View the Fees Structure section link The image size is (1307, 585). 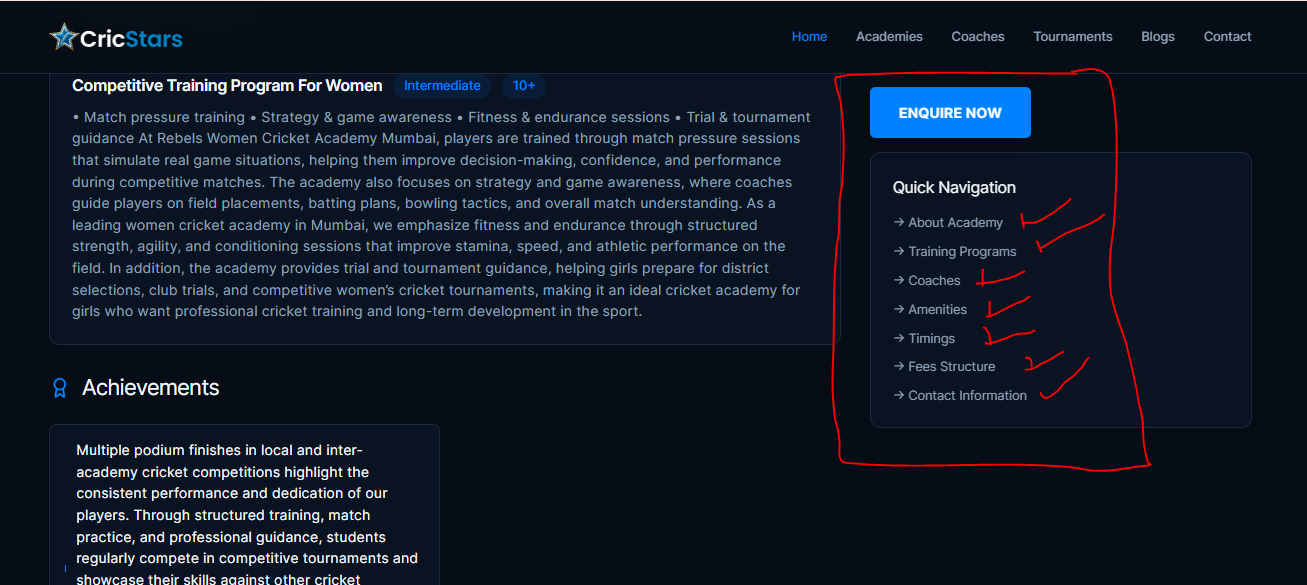[x=951, y=367]
